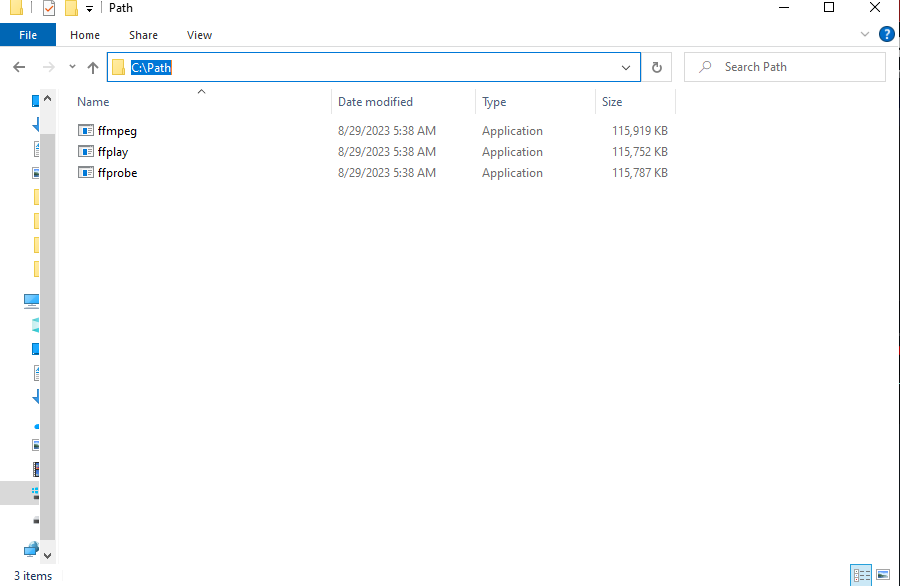The width and height of the screenshot is (900, 586).
Task: Select the file named ffmpeg
Action: point(117,131)
